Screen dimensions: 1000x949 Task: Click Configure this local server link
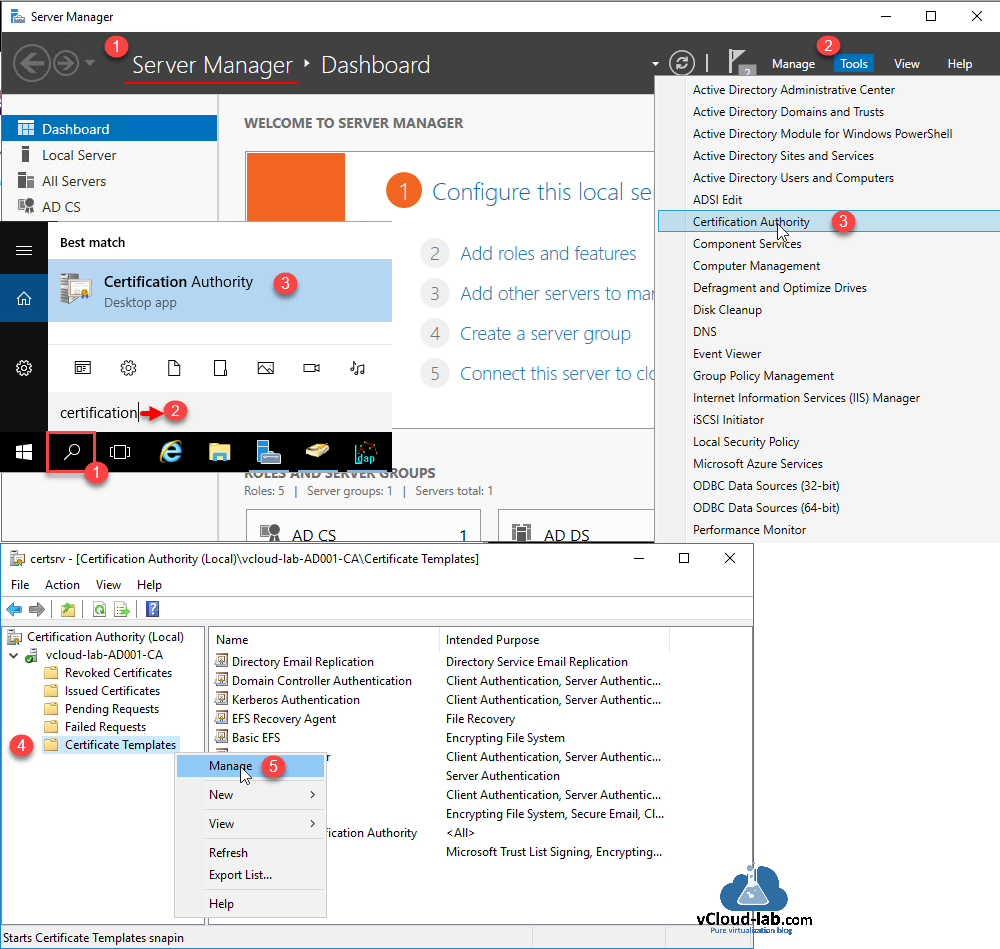[x=542, y=191]
